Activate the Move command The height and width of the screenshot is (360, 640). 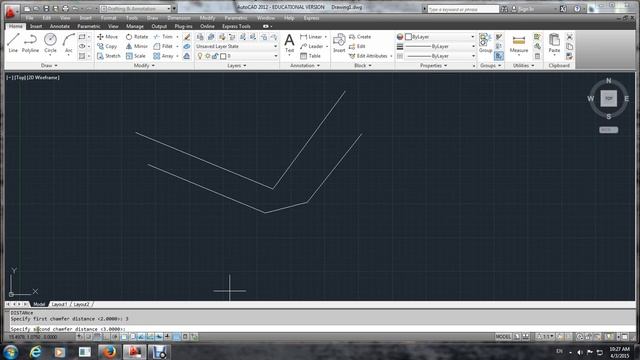coord(107,37)
